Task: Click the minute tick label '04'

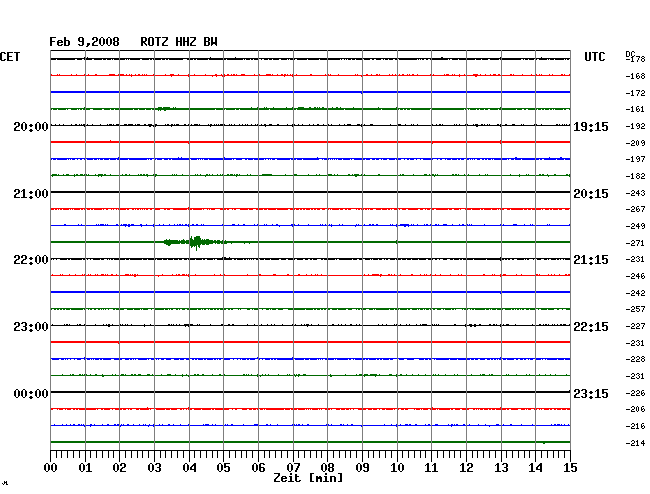Action: (x=189, y=468)
